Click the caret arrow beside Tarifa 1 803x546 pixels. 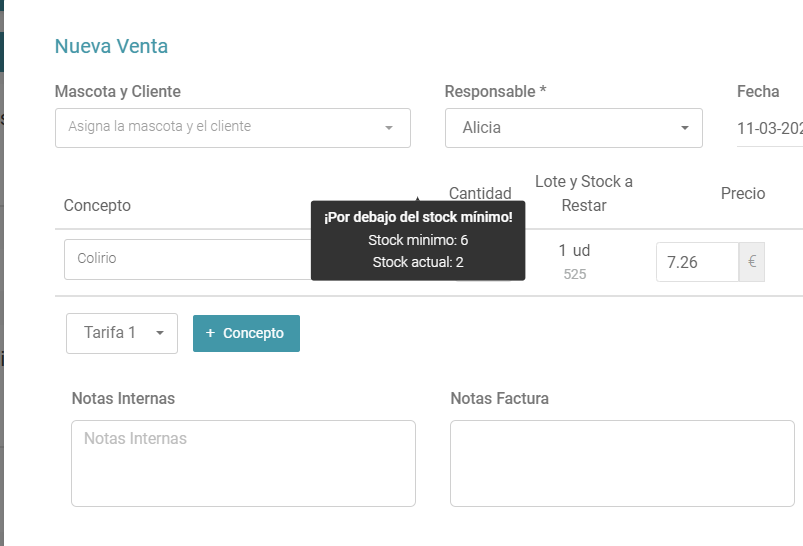[x=160, y=333]
